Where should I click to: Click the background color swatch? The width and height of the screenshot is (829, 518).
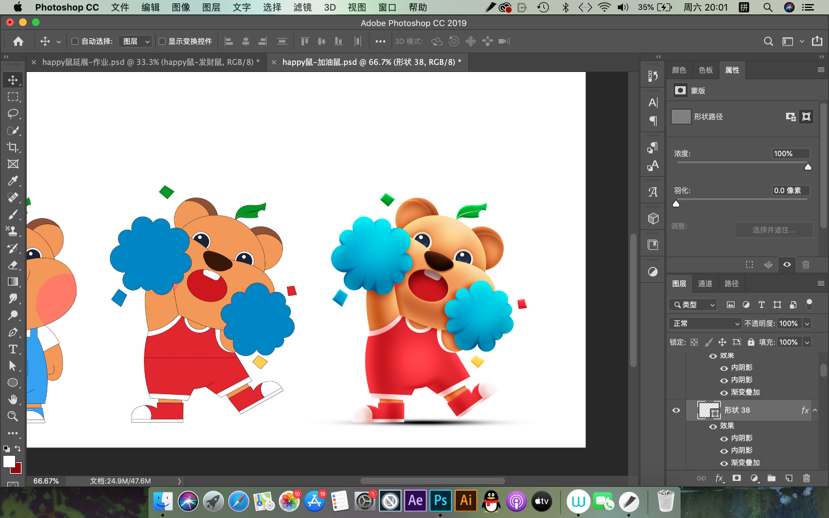click(x=16, y=469)
